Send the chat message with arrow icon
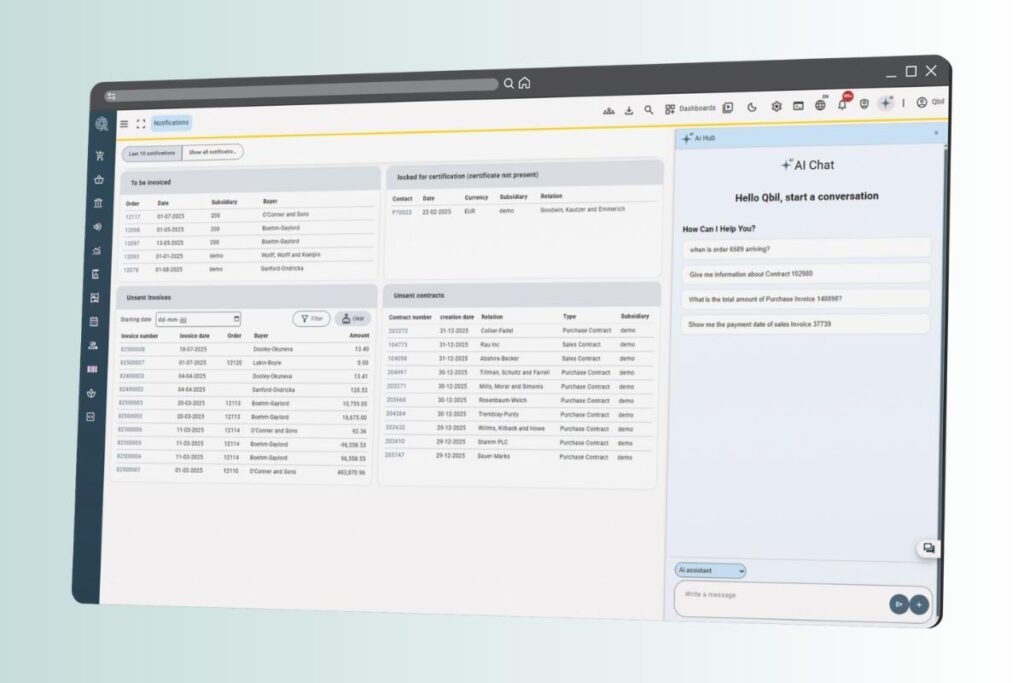 pos(899,603)
